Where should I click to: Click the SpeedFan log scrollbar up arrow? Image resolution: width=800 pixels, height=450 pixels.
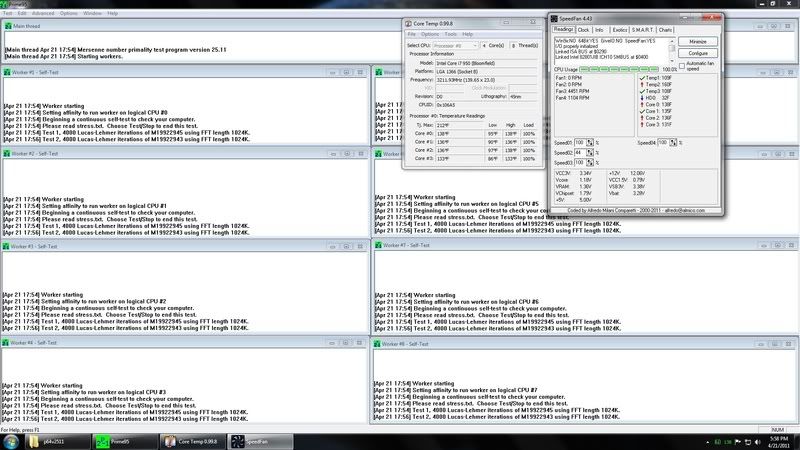[x=672, y=41]
